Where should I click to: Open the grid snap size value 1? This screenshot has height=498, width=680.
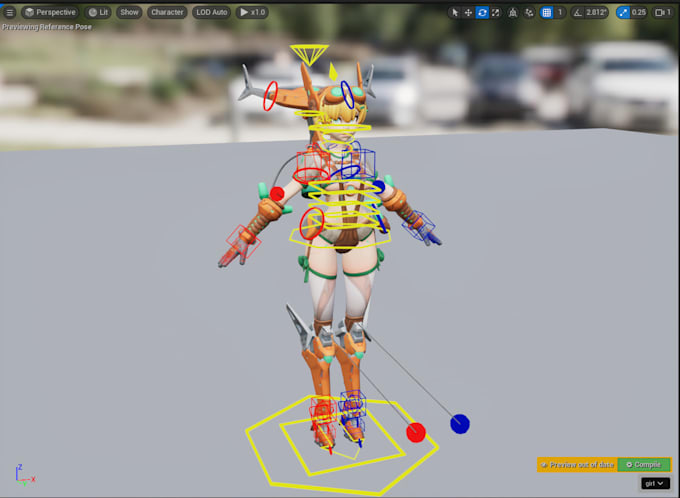[x=560, y=13]
